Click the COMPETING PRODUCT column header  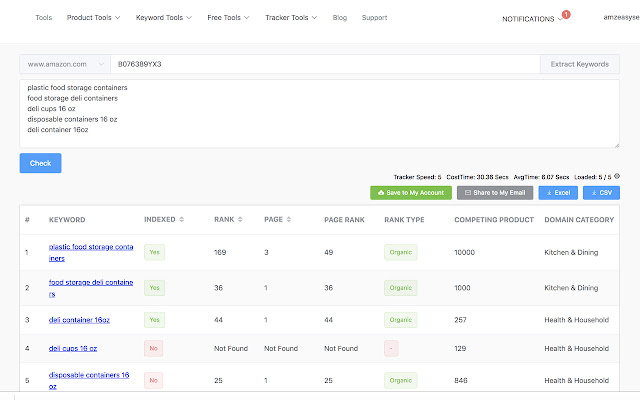coord(494,220)
